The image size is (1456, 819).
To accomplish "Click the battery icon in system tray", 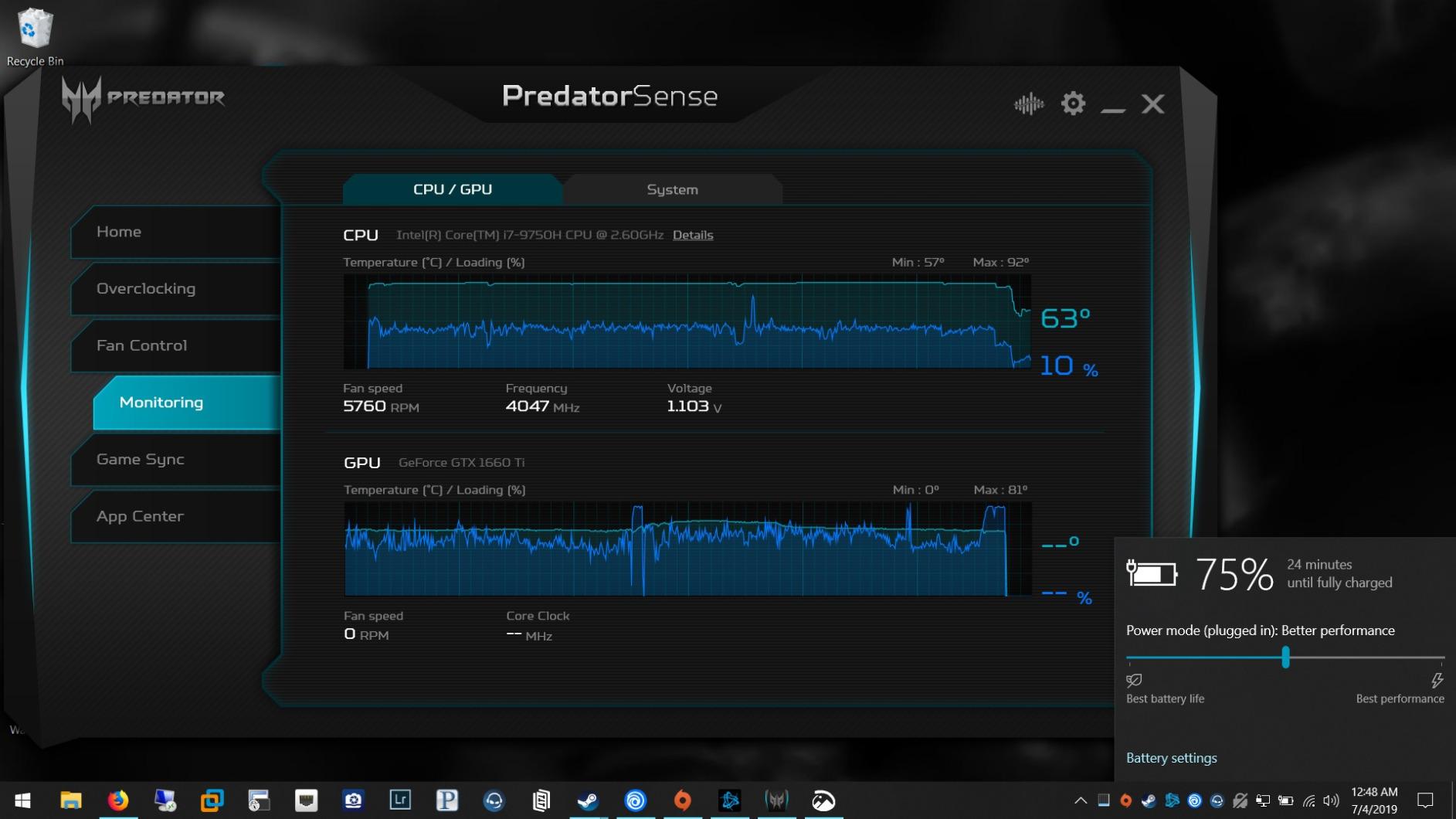I will coord(1285,800).
